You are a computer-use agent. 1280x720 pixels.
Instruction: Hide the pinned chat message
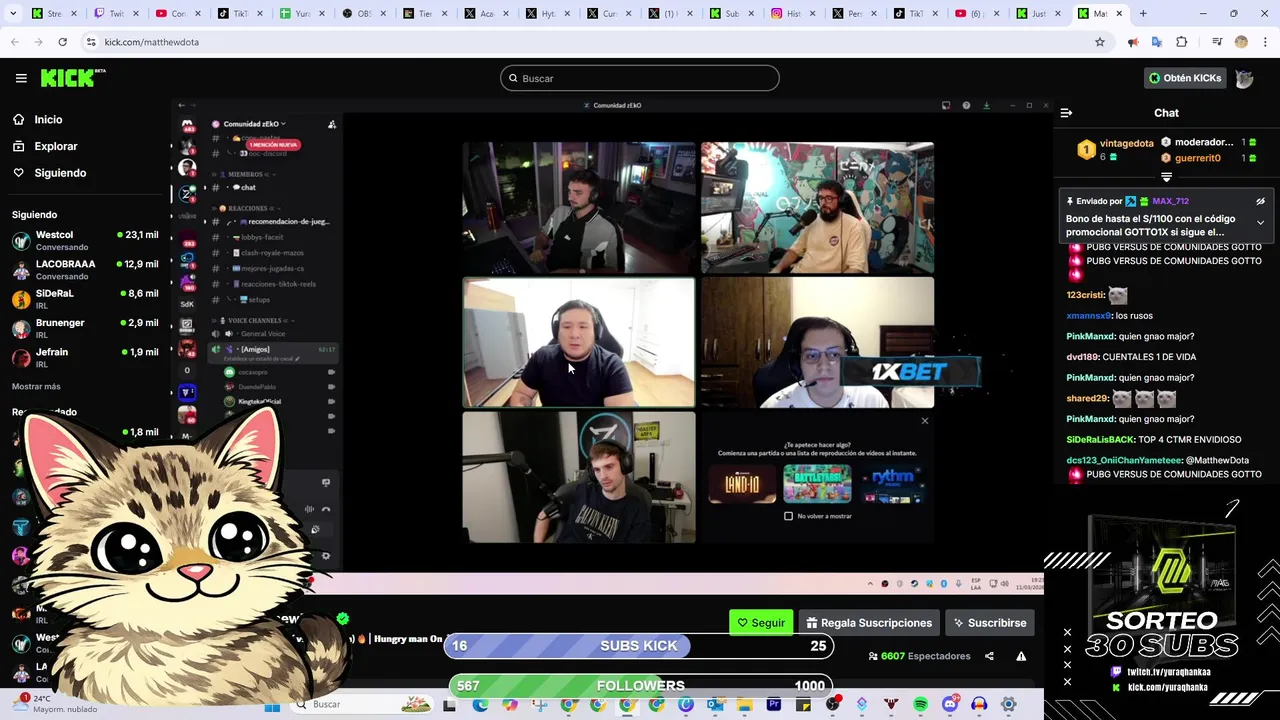point(1260,201)
